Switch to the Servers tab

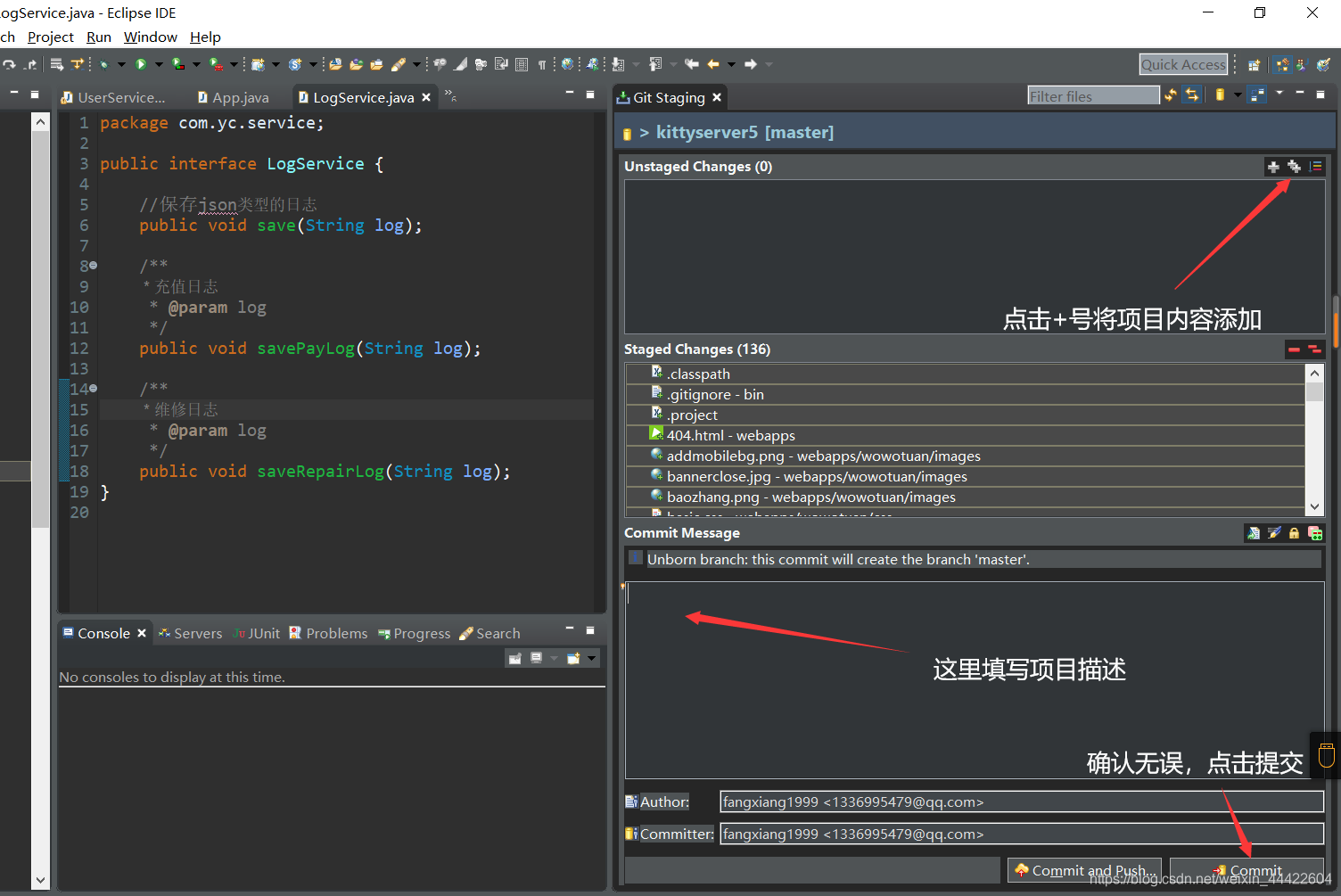pyautogui.click(x=190, y=633)
